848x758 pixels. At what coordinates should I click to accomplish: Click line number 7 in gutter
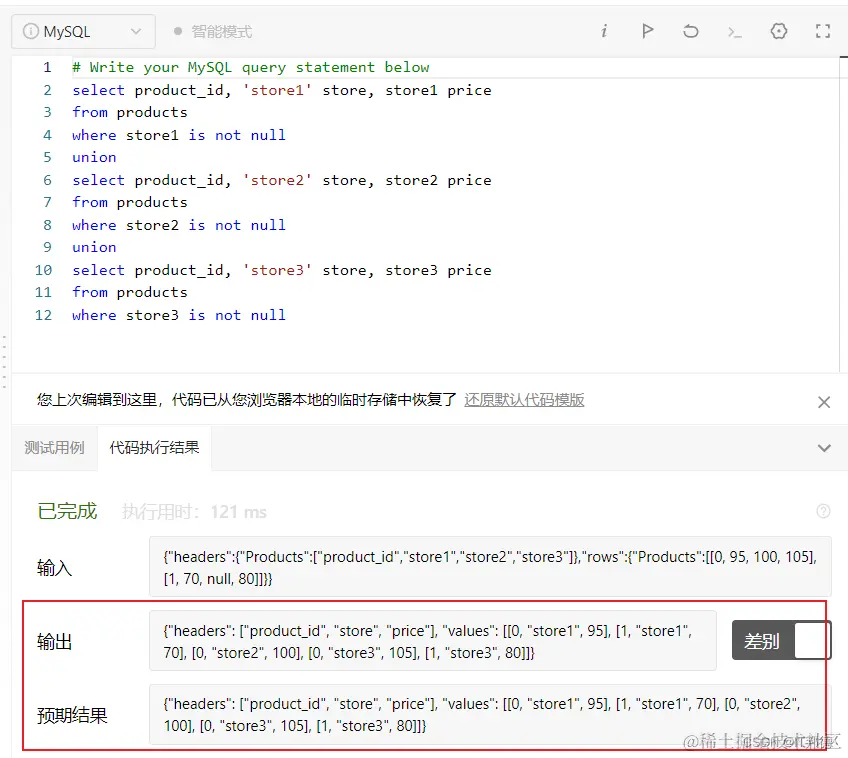[x=47, y=202]
